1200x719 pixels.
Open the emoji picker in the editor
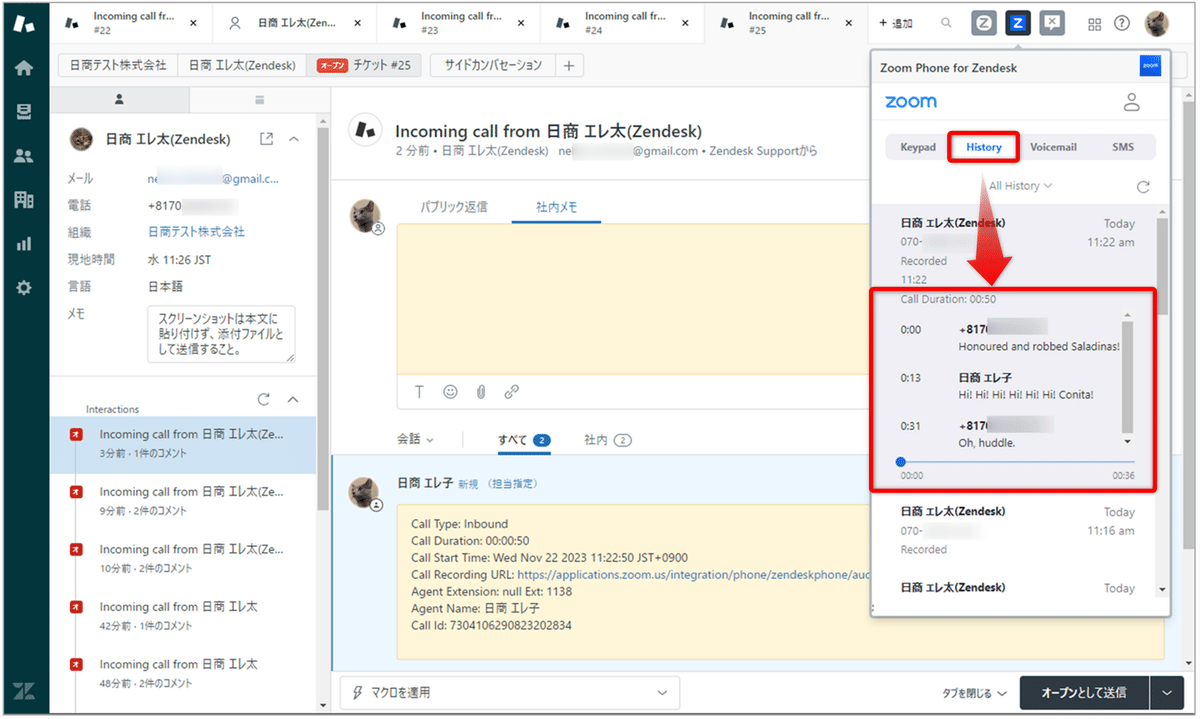(x=450, y=392)
